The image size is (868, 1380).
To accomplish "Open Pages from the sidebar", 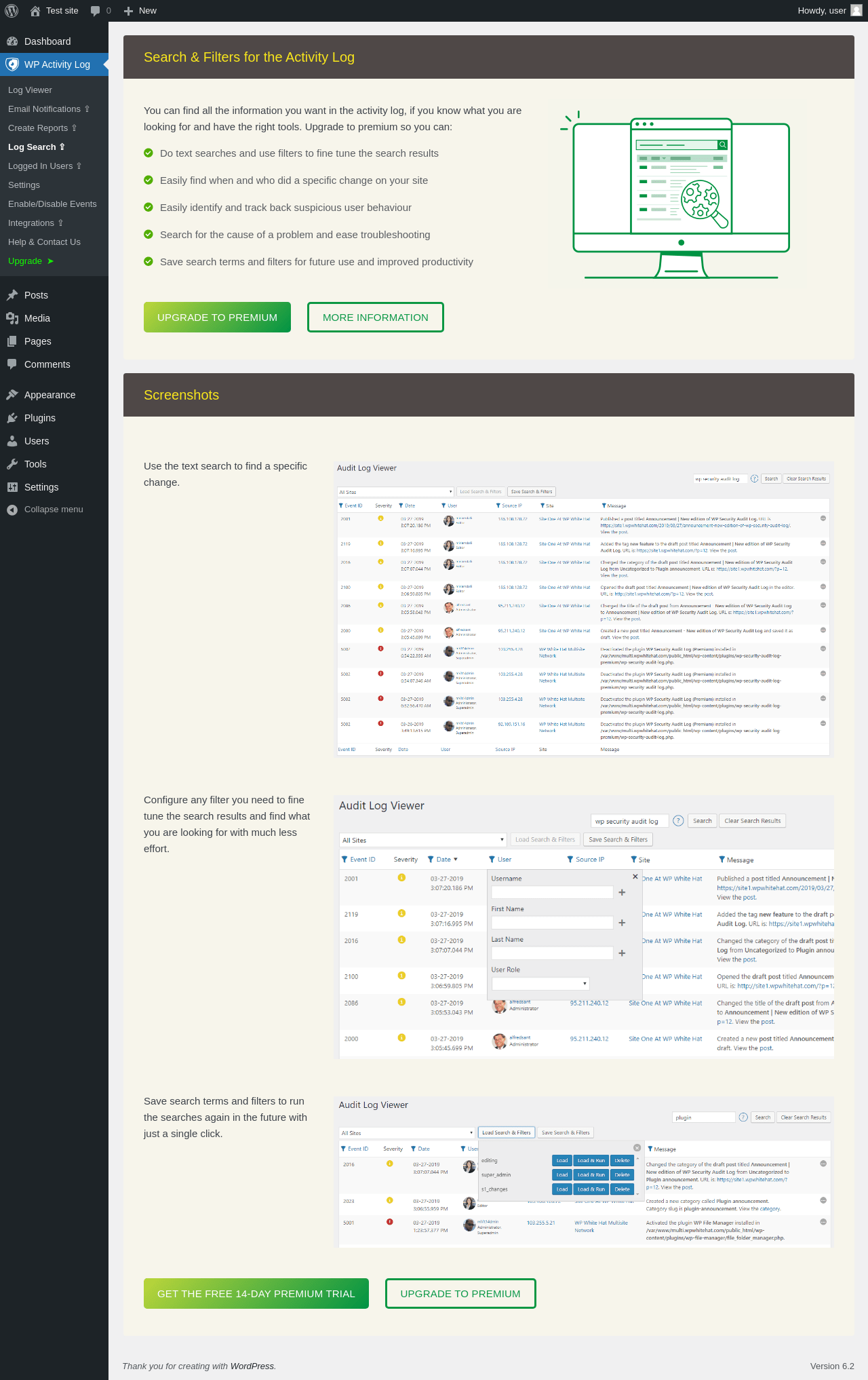I will click(x=54, y=341).
